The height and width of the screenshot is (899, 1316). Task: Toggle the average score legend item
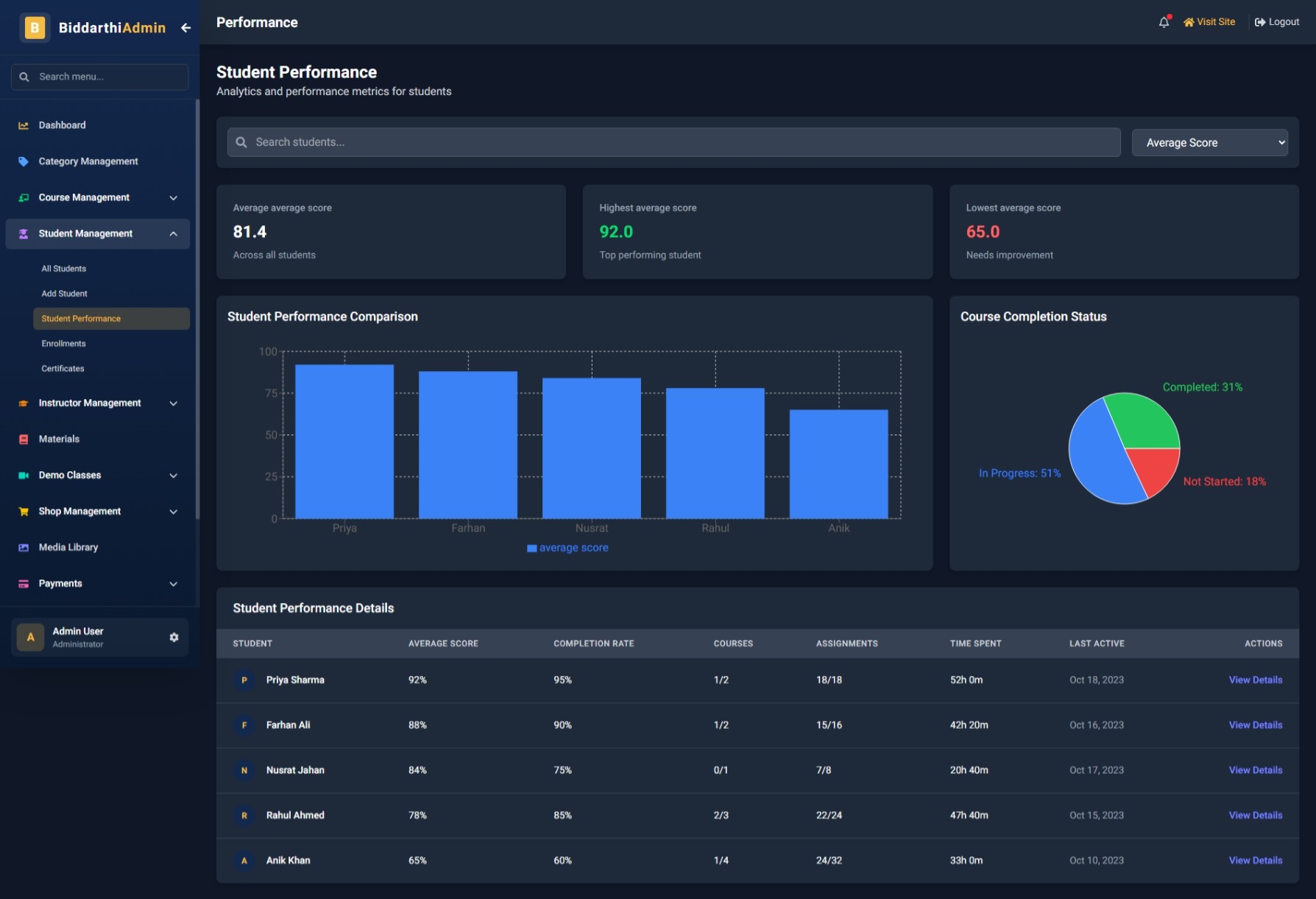tap(567, 548)
